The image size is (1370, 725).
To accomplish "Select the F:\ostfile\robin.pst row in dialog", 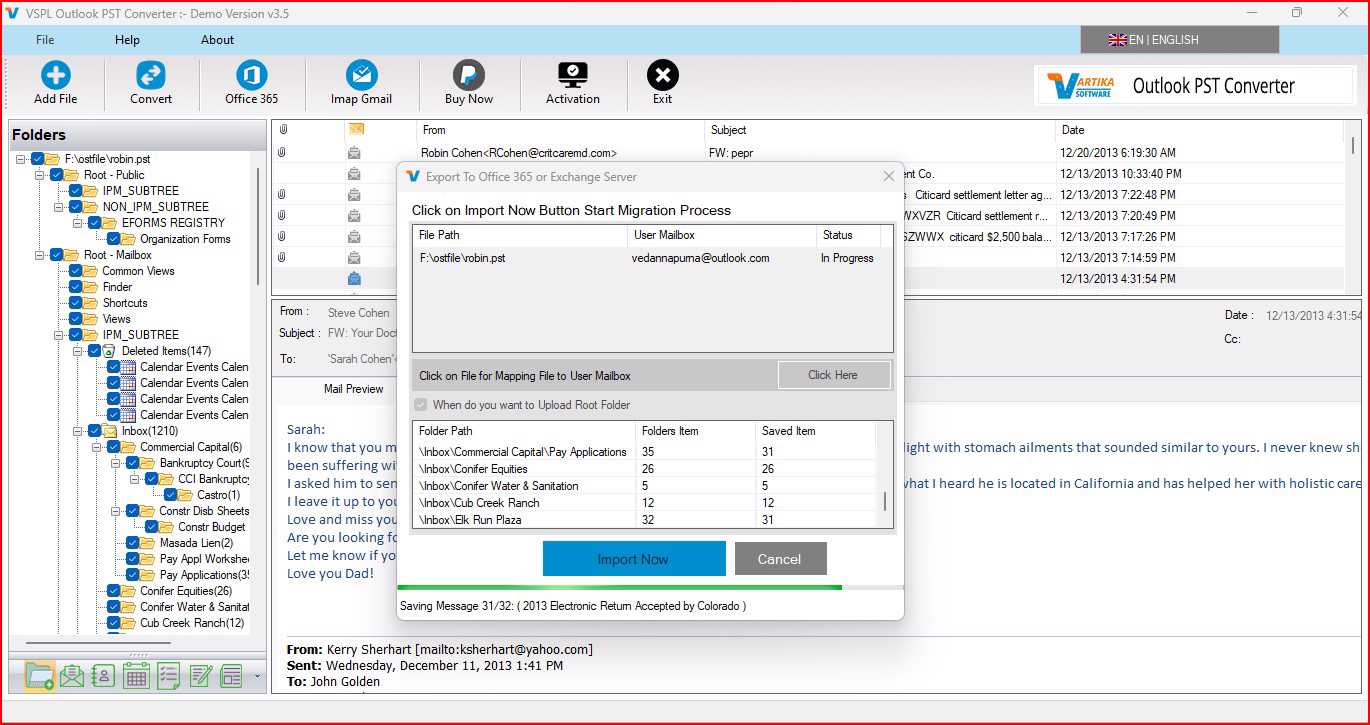I will tap(652, 258).
